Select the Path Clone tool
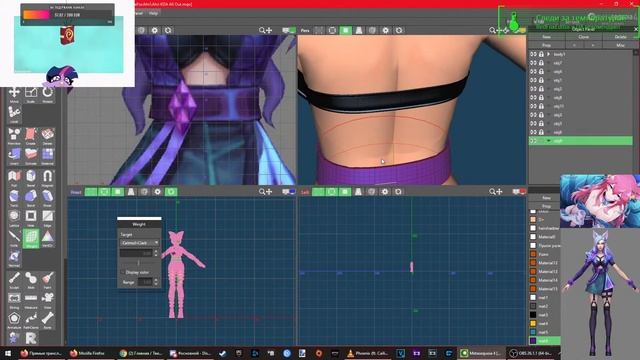 [x=31, y=320]
